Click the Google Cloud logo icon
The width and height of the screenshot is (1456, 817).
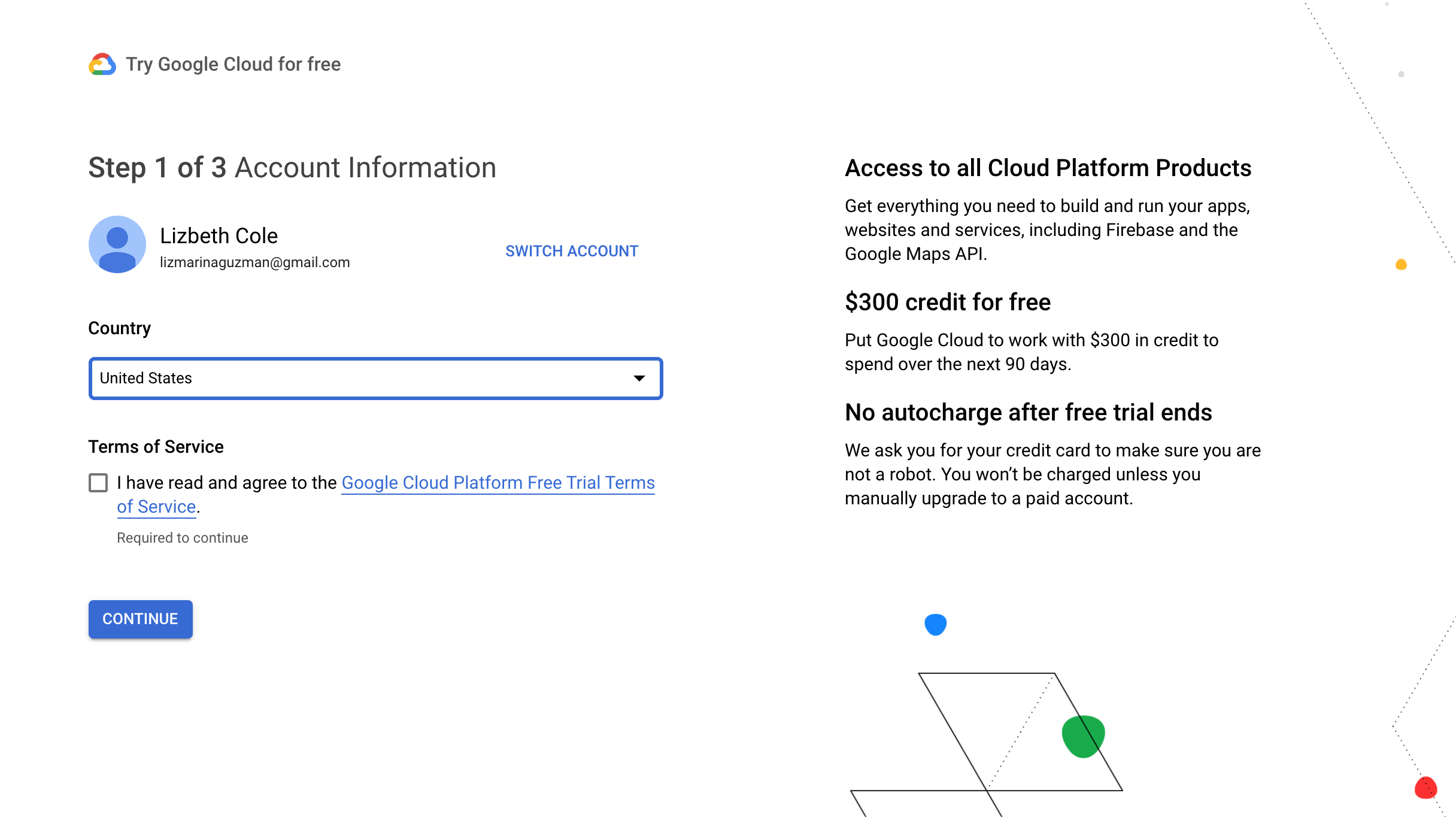(x=102, y=64)
